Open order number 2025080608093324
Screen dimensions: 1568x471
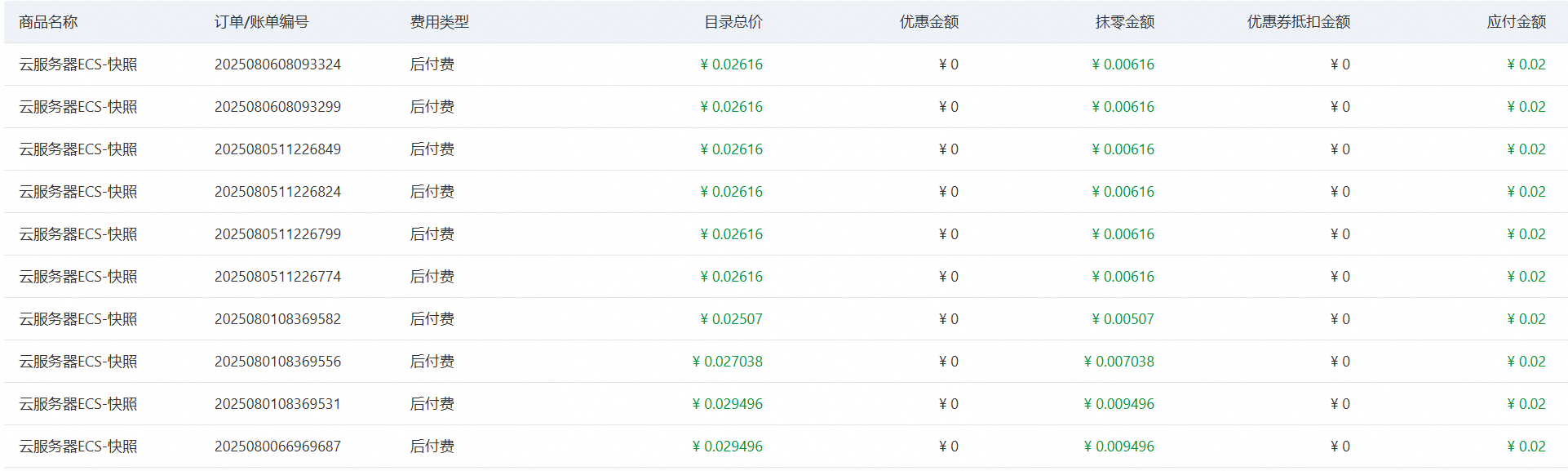[x=277, y=64]
